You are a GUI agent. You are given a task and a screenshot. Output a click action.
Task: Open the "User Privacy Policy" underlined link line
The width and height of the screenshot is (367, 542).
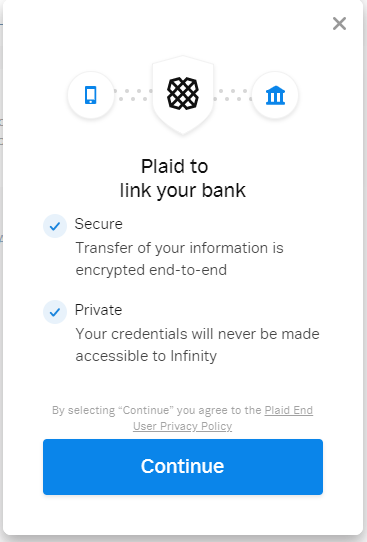(x=182, y=426)
